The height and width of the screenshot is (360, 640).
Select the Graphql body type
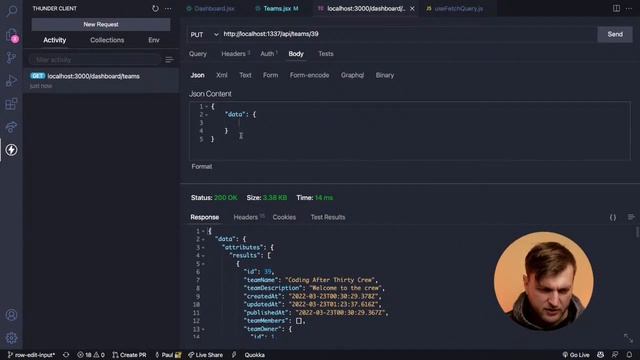click(x=352, y=75)
